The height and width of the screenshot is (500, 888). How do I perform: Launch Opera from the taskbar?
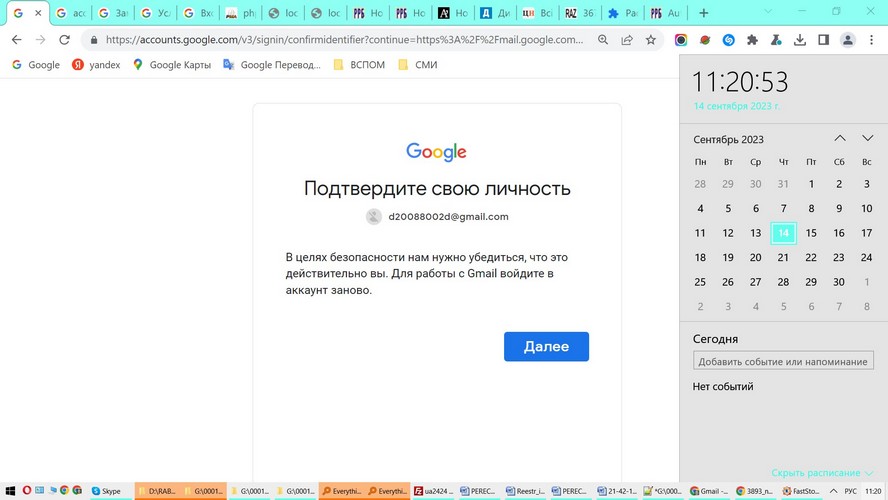(27, 490)
